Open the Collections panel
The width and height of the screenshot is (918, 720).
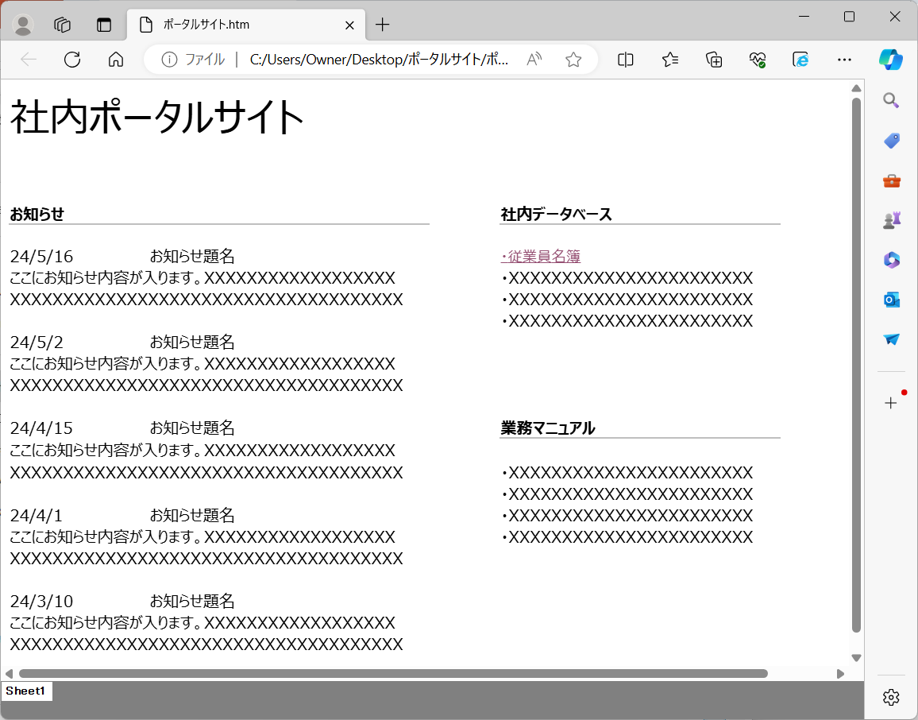(714, 60)
